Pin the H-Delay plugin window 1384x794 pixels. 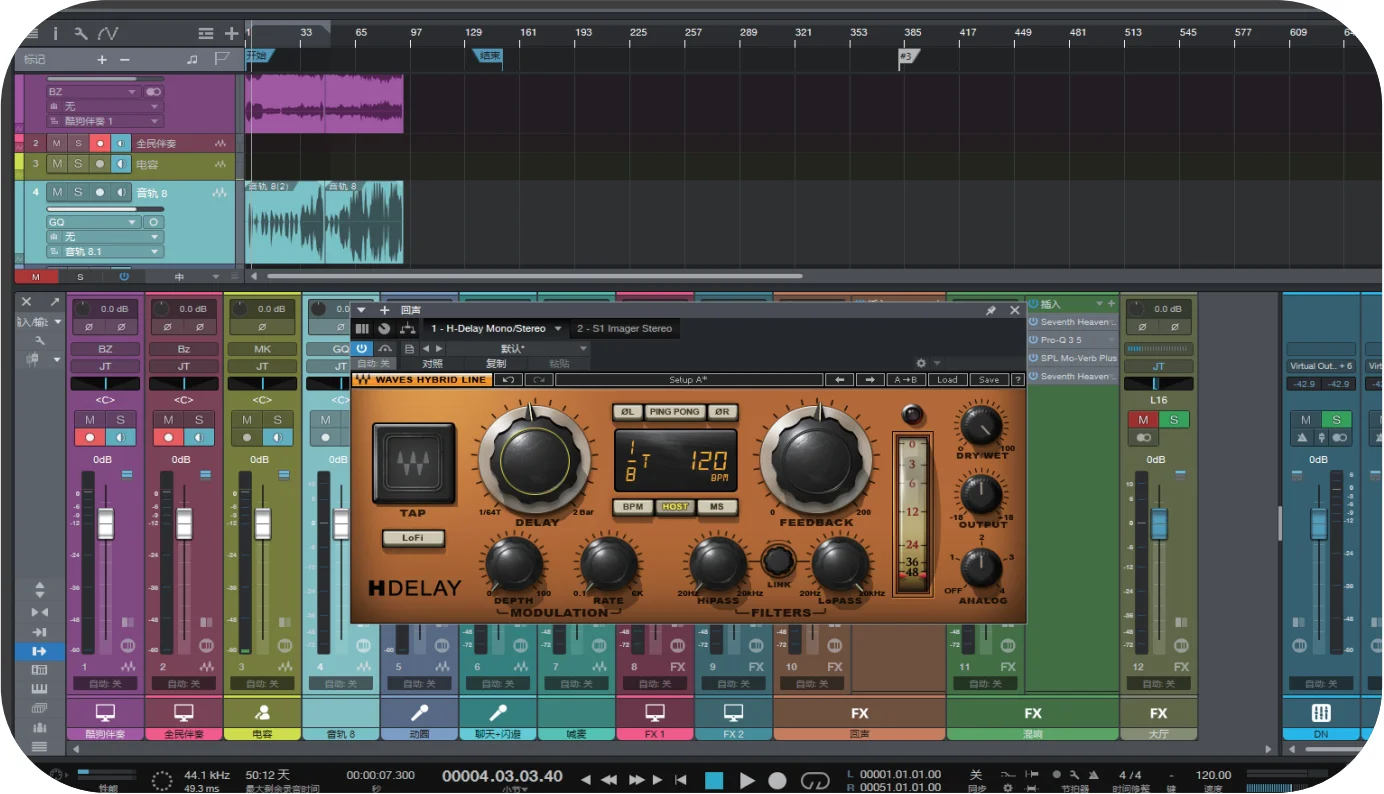coord(991,311)
